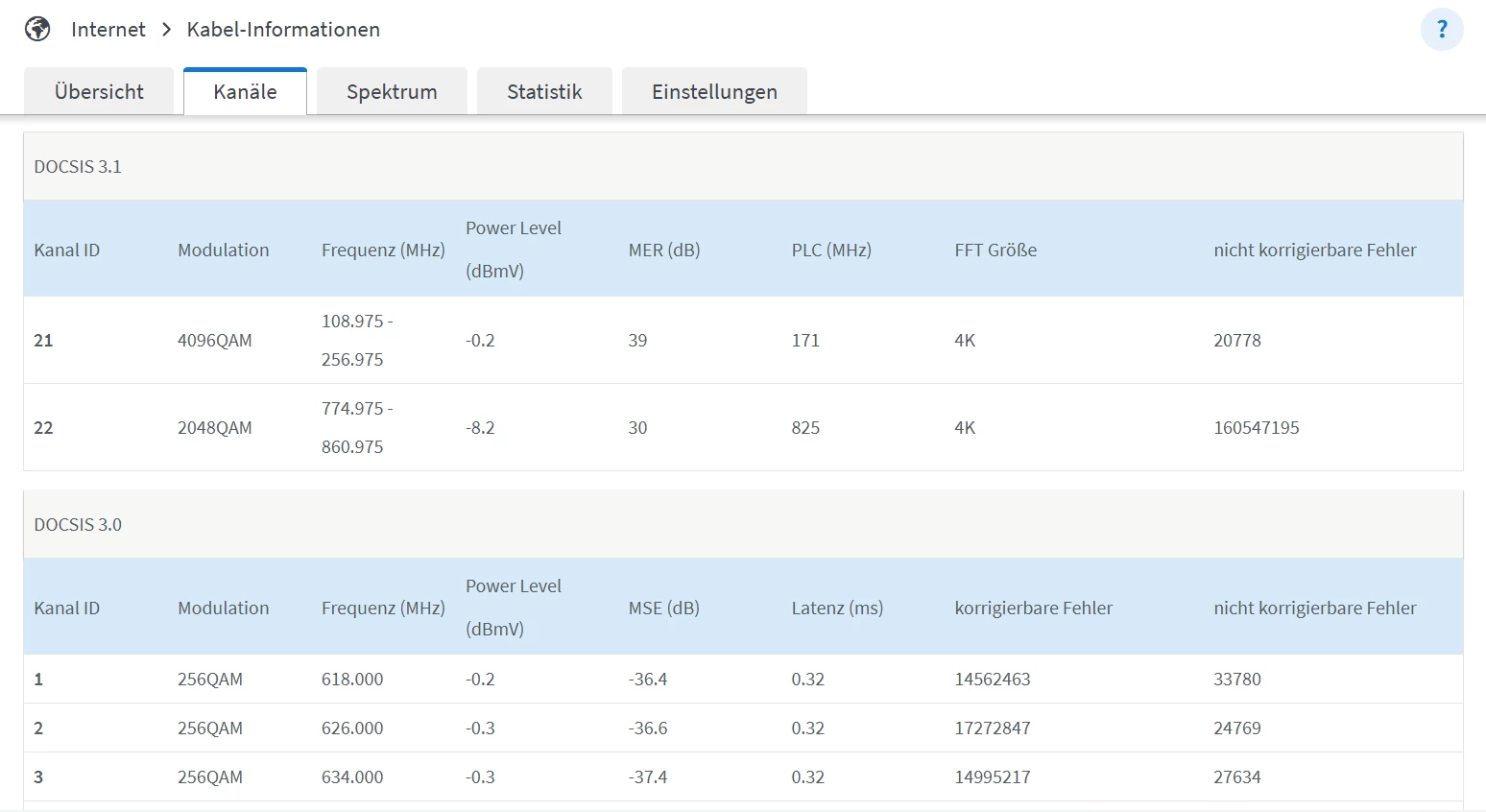This screenshot has width=1486, height=812.
Task: Click the Internet breadcrumb link
Action: pos(108,30)
